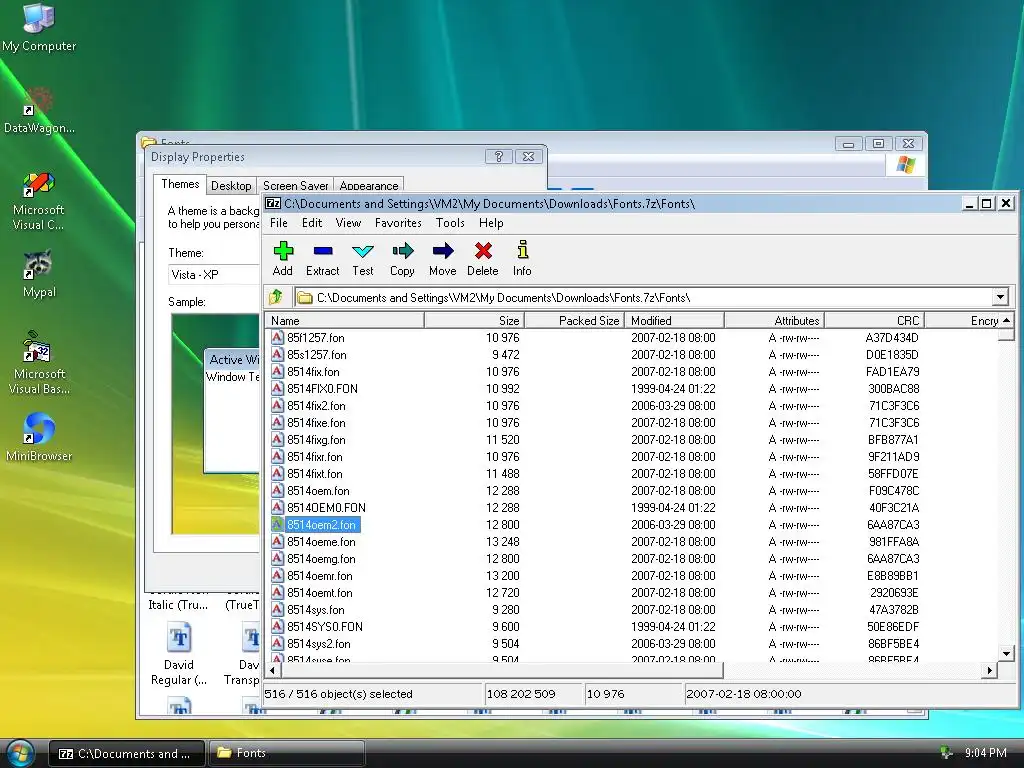1024x768 pixels.
Task: Select the file 8514oemt.fon
Action: [x=319, y=592]
